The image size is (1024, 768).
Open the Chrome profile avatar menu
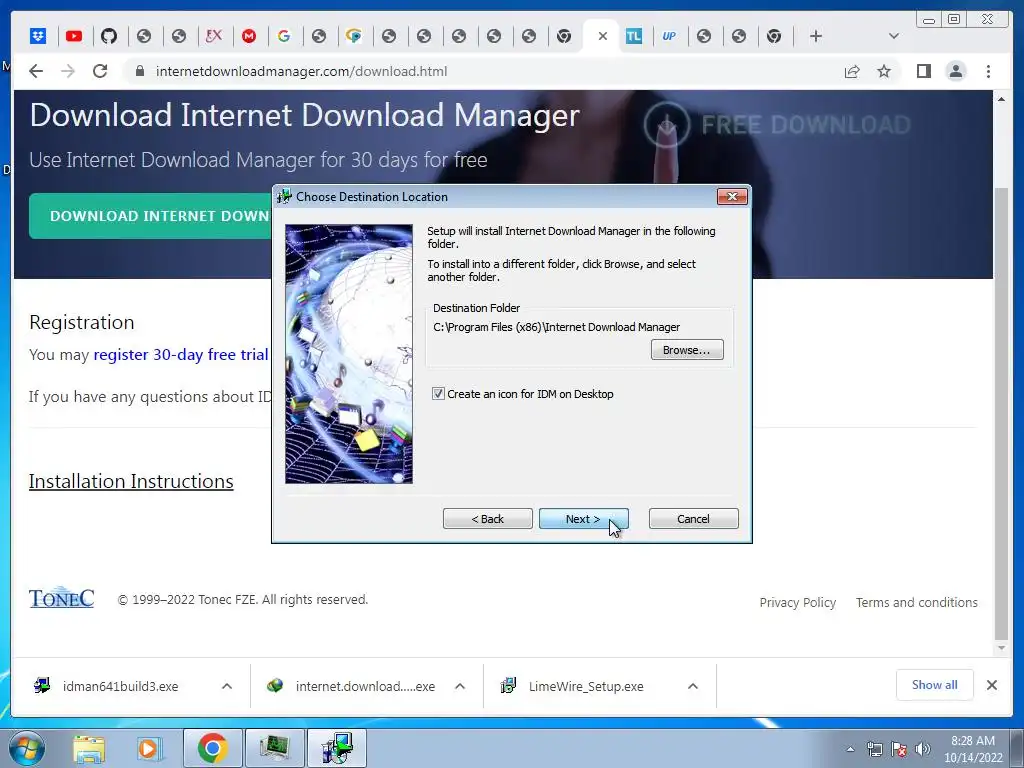click(955, 71)
